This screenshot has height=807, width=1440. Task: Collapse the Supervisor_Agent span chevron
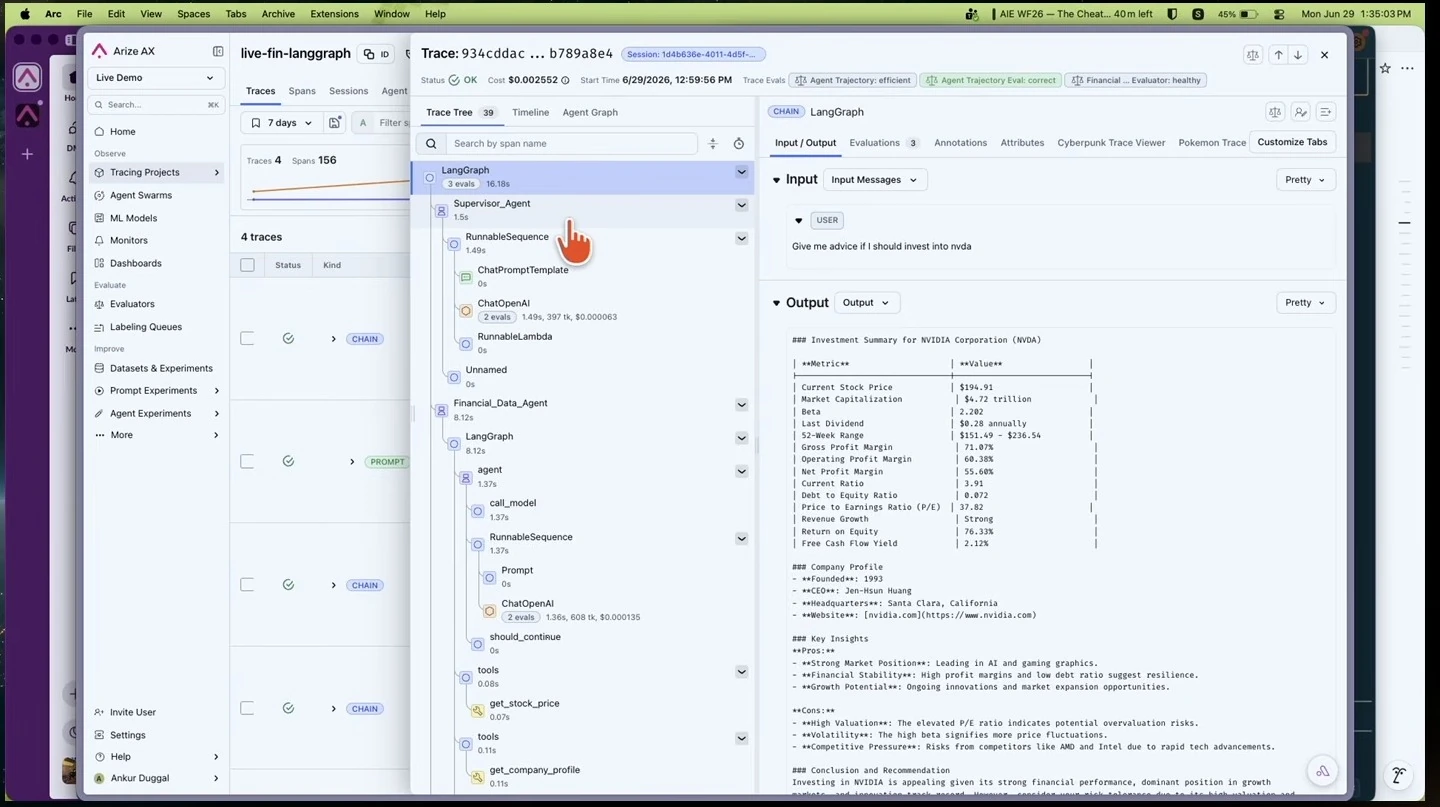point(741,205)
